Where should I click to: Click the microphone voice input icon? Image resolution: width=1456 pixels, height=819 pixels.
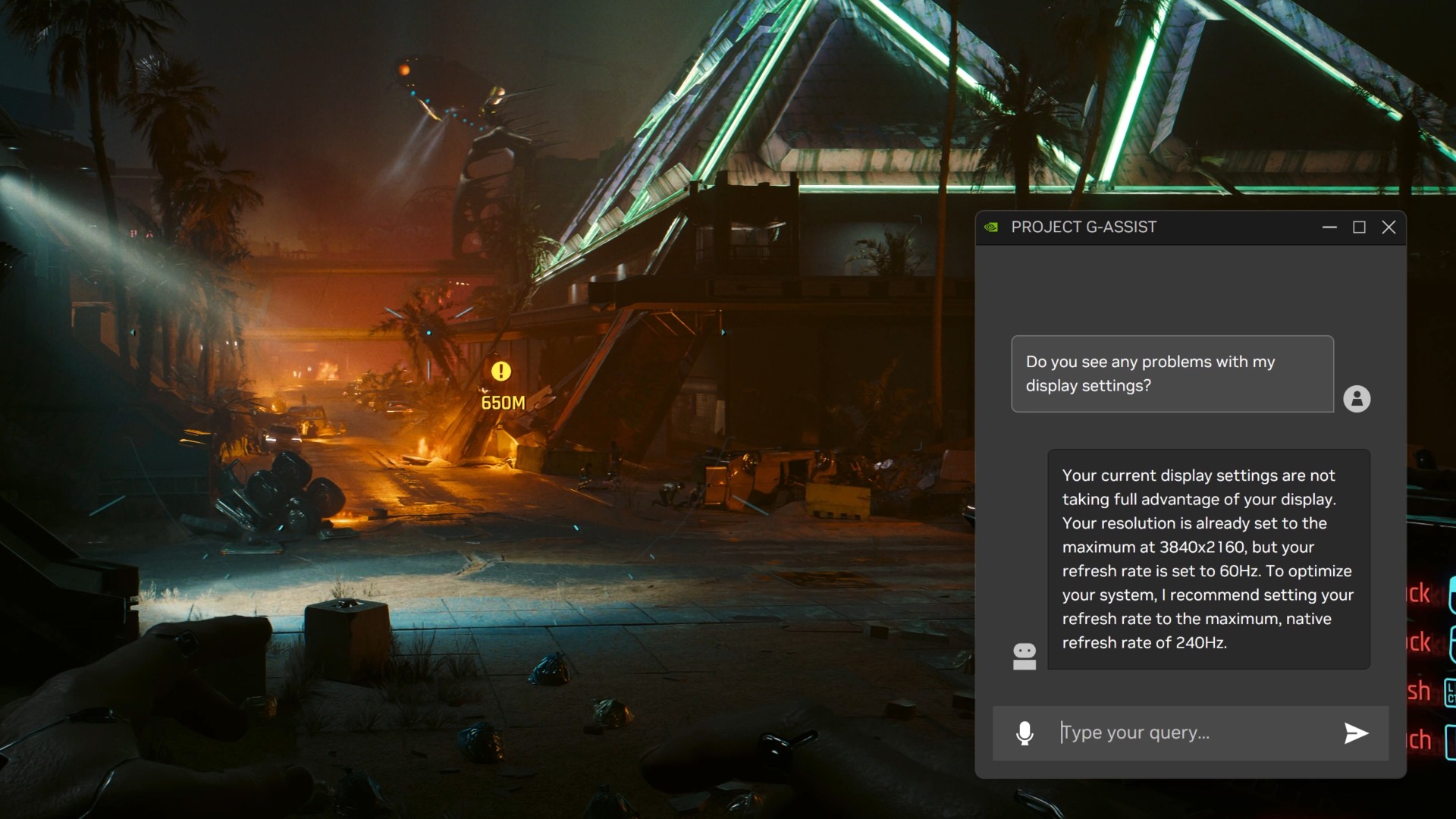pos(1025,733)
